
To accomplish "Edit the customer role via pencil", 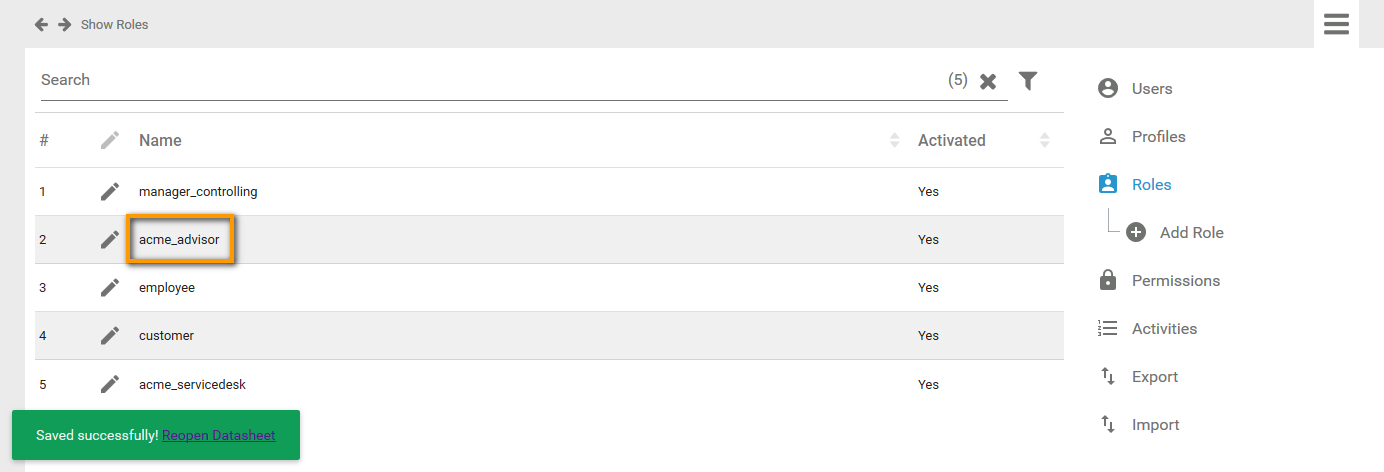I will 110,335.
